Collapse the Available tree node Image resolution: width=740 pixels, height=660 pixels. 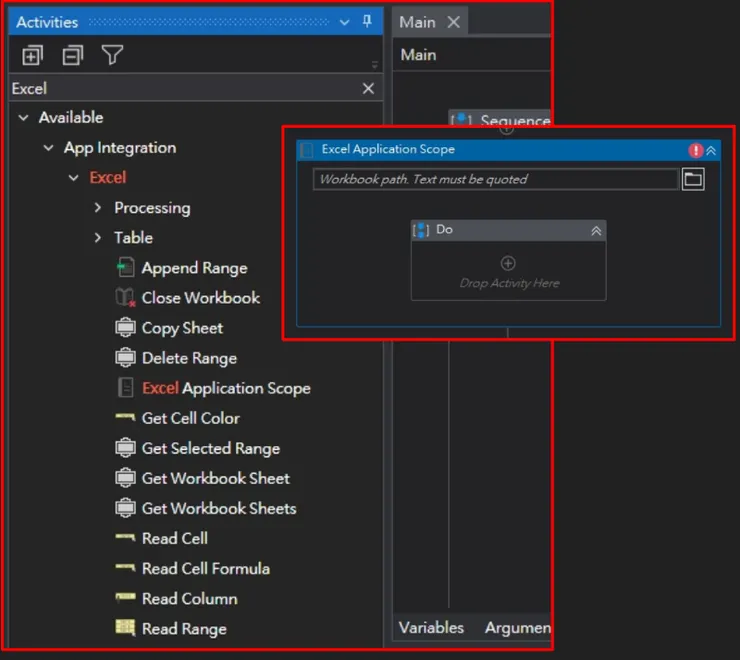coord(23,118)
